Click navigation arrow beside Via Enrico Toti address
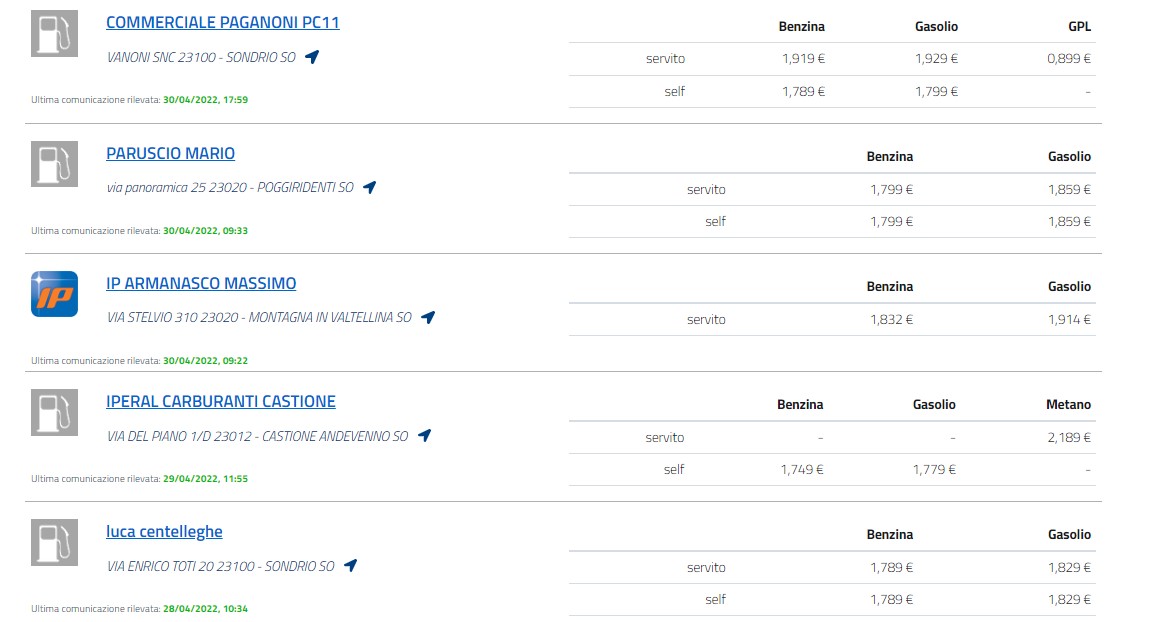This screenshot has height=622, width=1162. (351, 566)
